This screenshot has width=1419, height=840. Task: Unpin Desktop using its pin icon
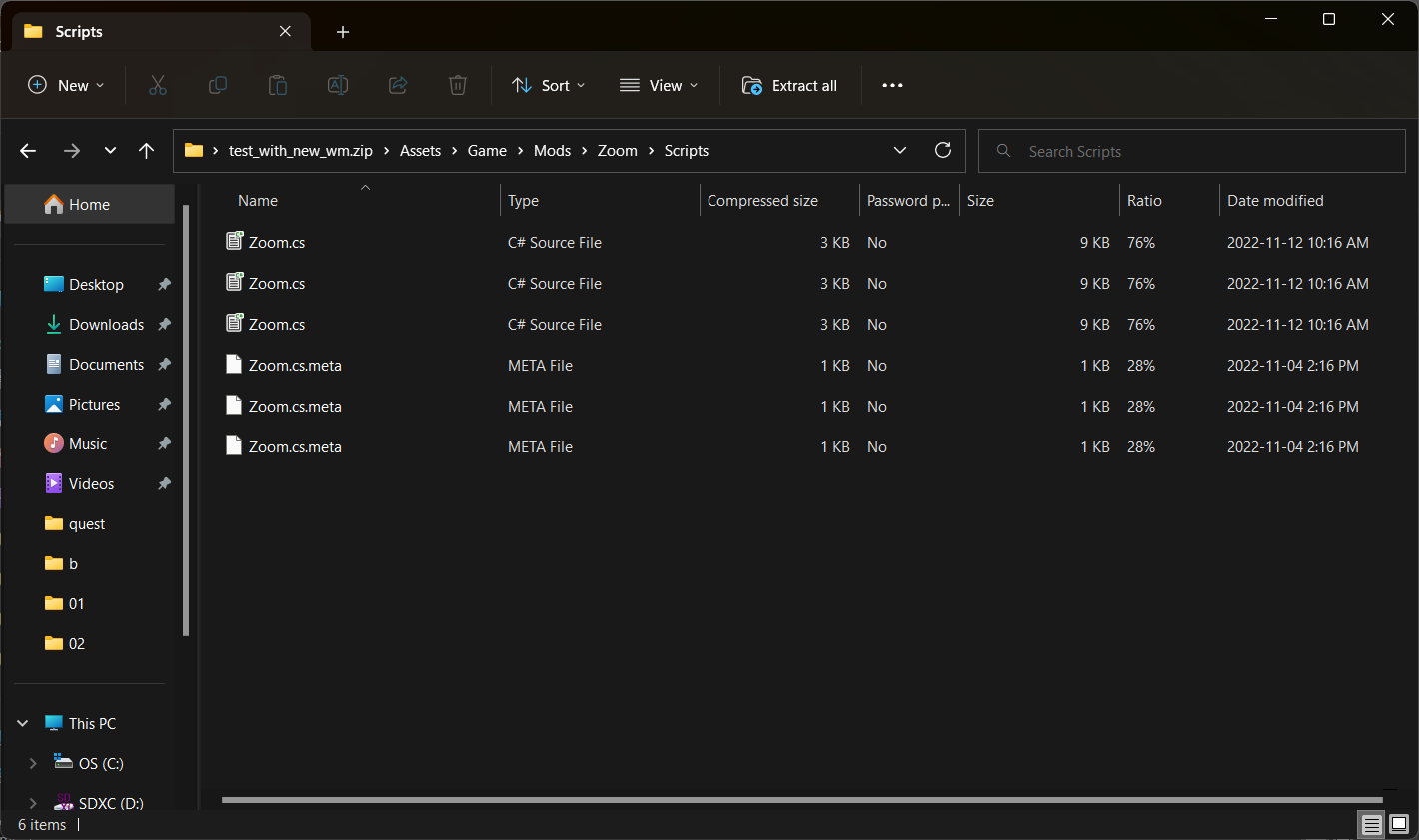click(164, 285)
